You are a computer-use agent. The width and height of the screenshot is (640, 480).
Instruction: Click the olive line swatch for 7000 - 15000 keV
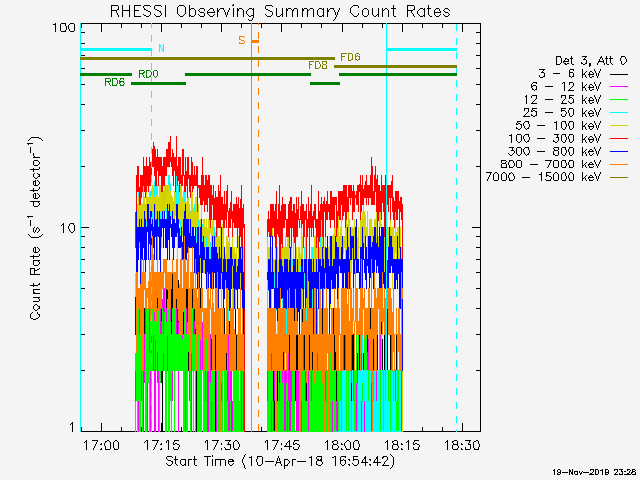(619, 177)
